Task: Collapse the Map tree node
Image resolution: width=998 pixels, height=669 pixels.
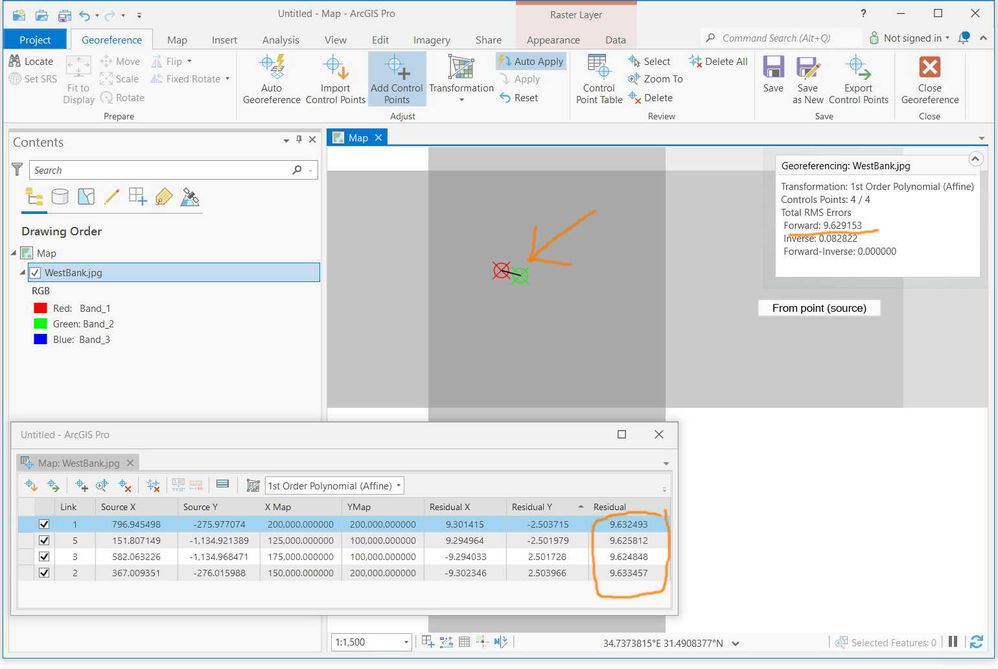Action: tap(14, 253)
